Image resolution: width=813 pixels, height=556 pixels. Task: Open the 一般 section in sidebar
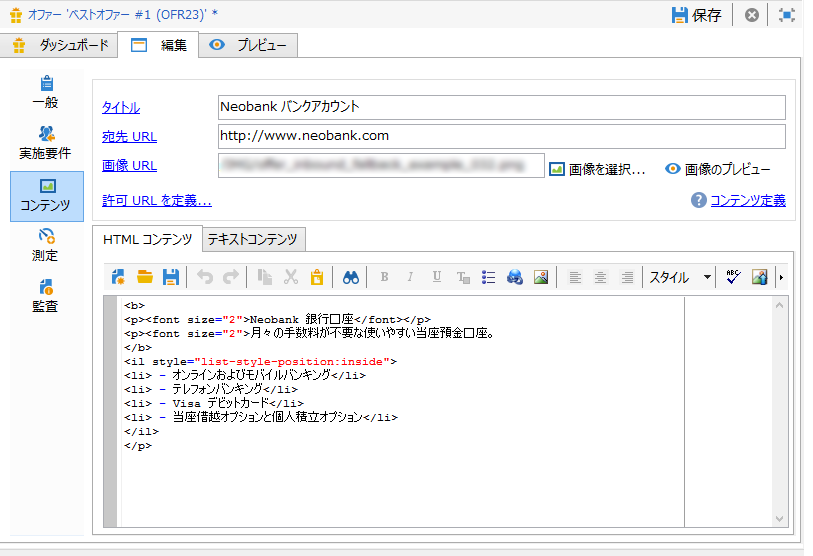pos(46,92)
